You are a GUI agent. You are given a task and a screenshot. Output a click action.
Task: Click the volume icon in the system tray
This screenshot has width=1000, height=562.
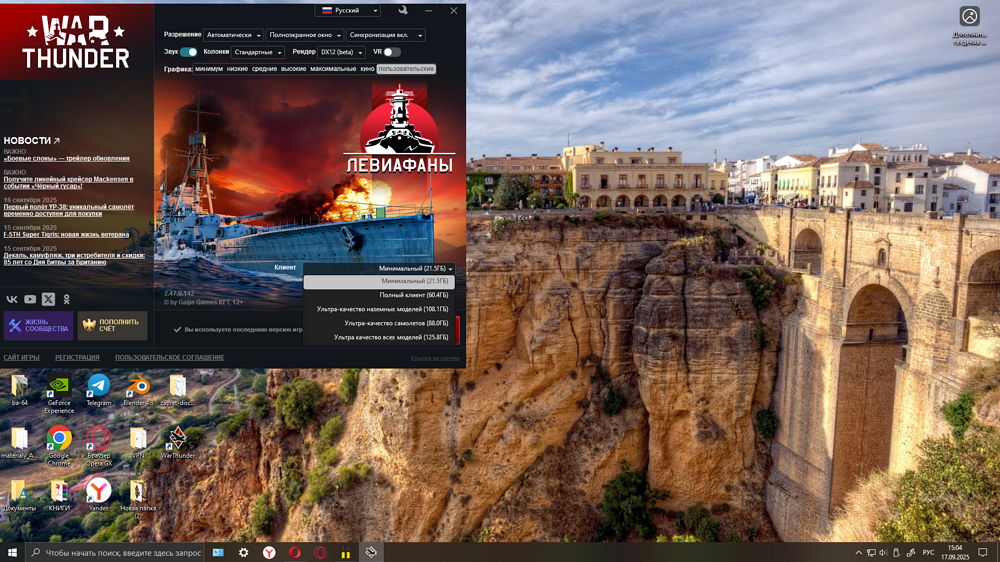883,552
